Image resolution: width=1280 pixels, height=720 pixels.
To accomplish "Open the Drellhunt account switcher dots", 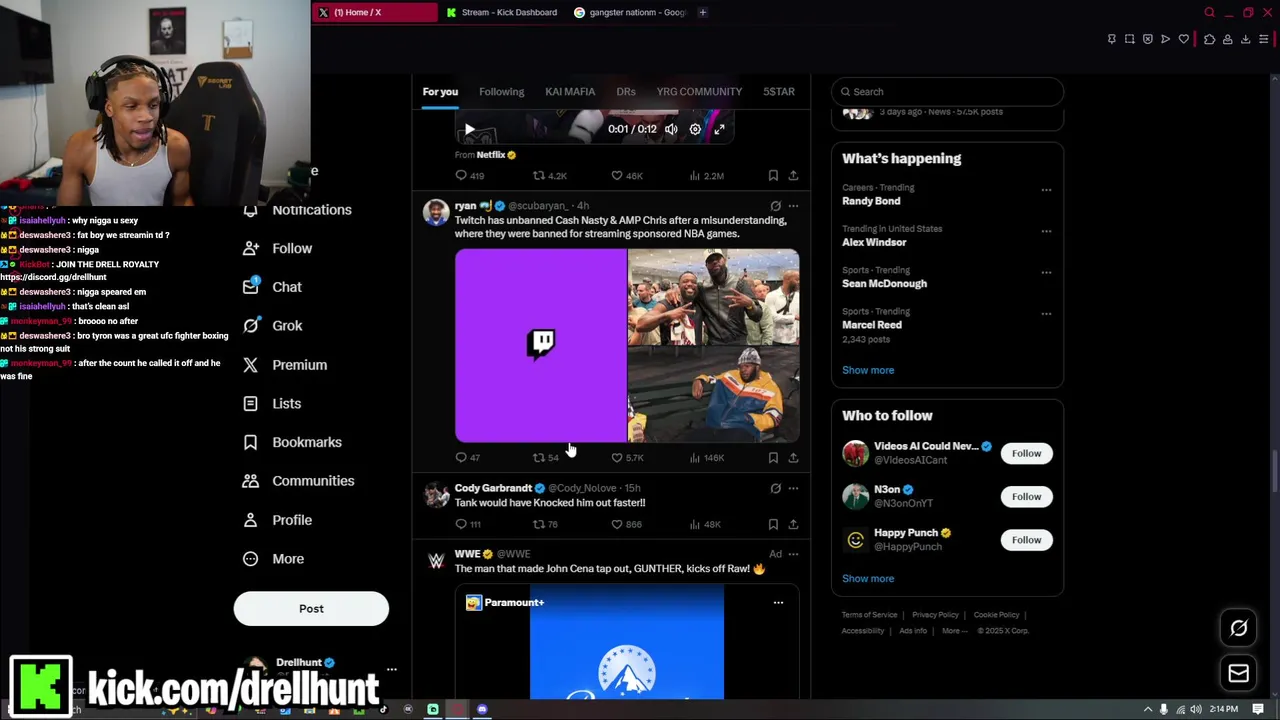I will tap(391, 669).
